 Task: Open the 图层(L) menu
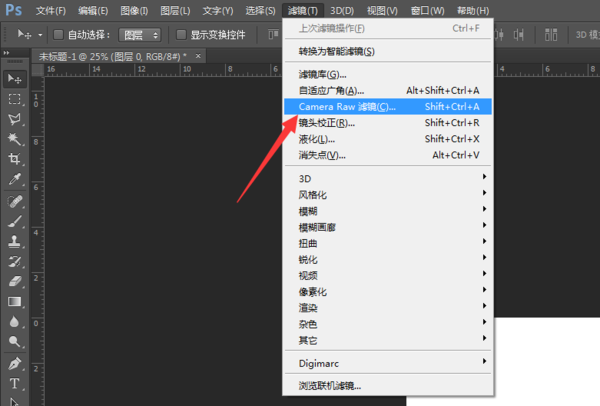(175, 11)
